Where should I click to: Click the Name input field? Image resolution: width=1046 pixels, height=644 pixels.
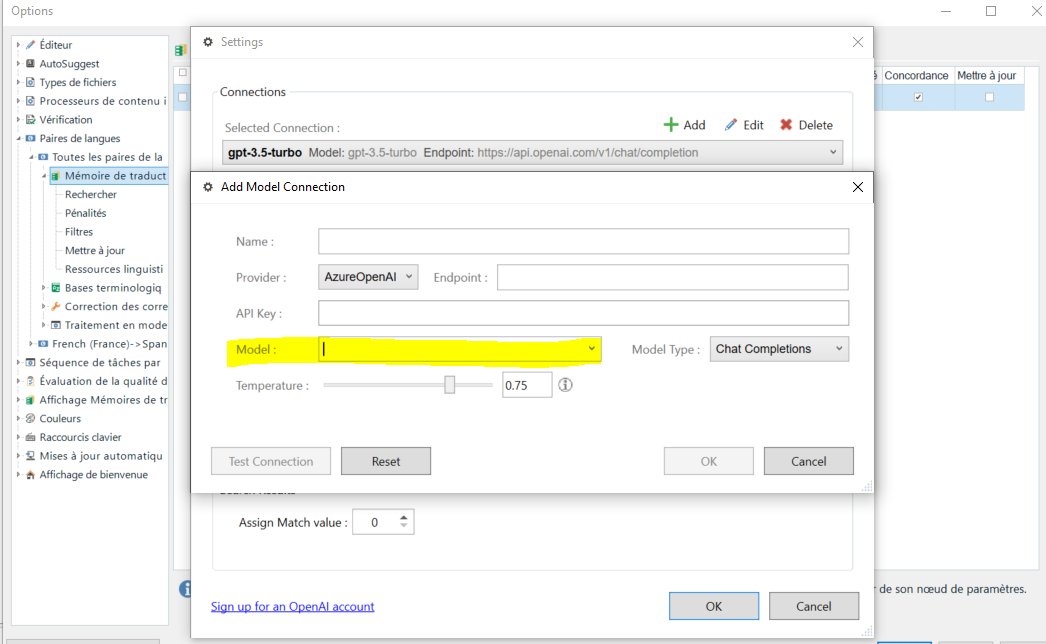click(583, 241)
